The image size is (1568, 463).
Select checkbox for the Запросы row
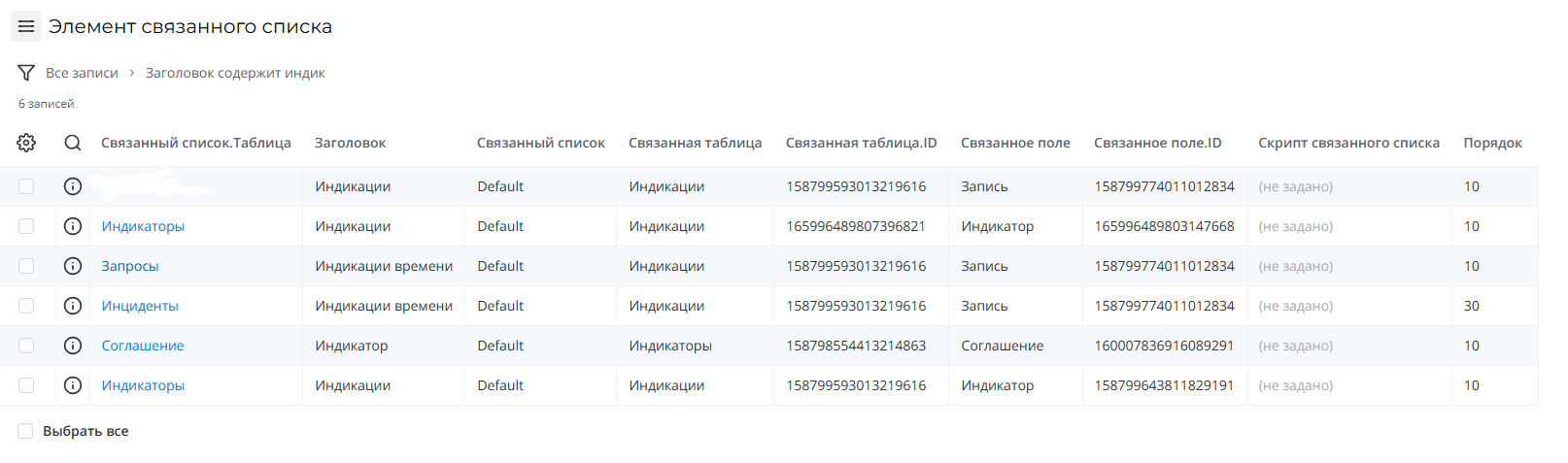click(x=26, y=266)
